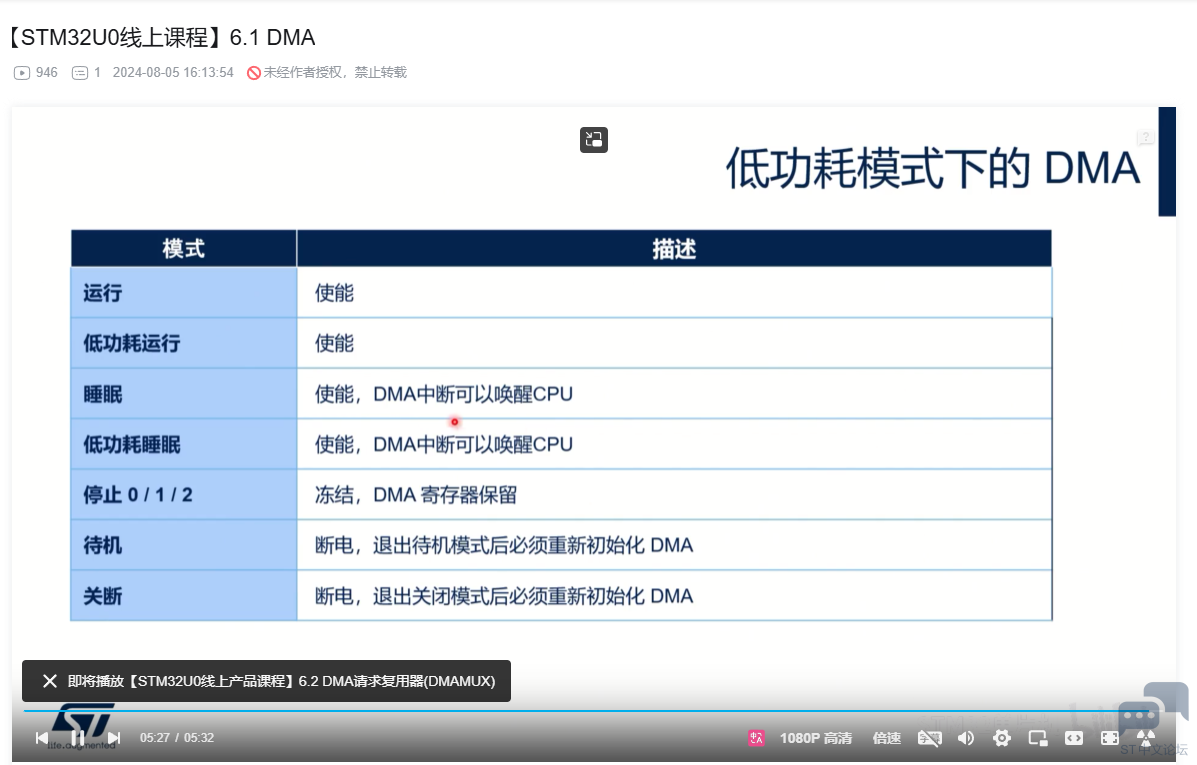Click on the video progress bar

[593, 712]
